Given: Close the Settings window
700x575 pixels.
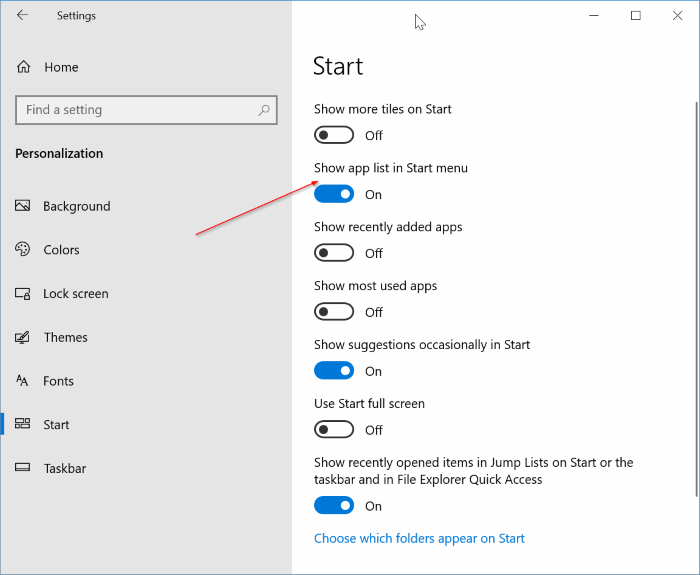Looking at the screenshot, I should pyautogui.click(x=677, y=15).
